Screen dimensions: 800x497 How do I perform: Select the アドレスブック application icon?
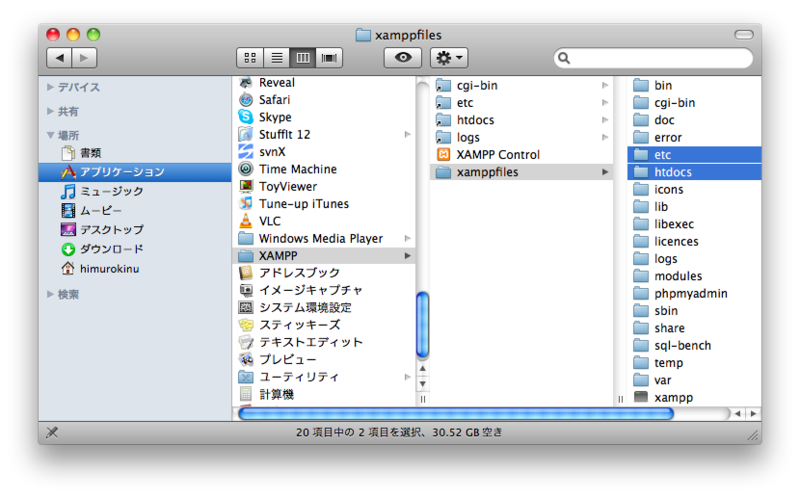pyautogui.click(x=246, y=273)
